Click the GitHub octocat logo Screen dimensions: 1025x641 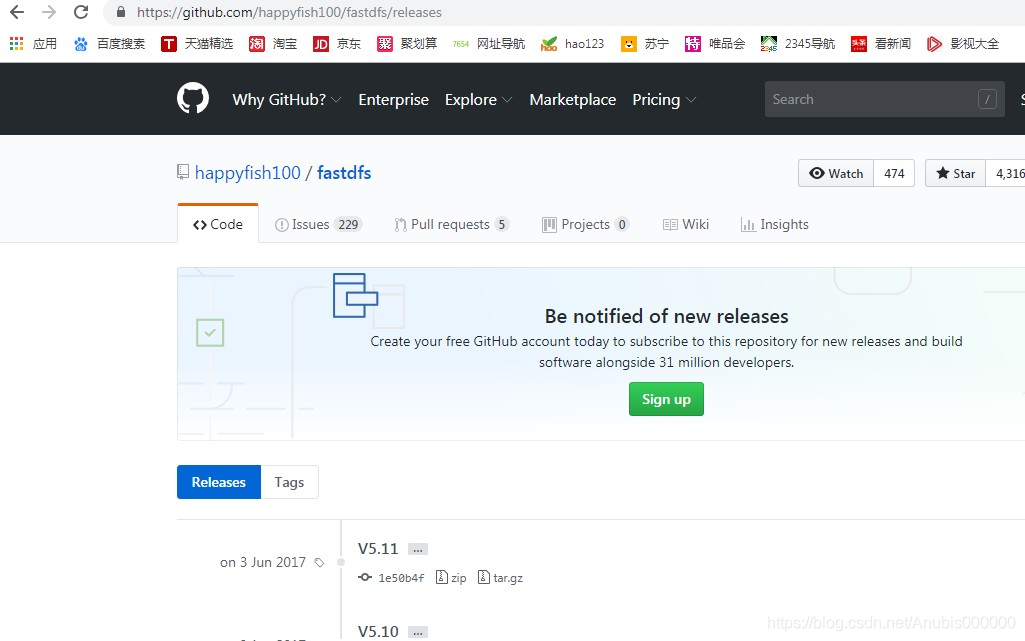point(193,99)
